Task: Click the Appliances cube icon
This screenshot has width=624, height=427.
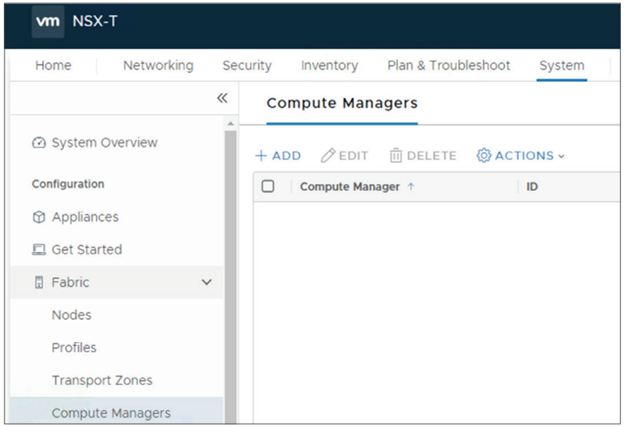Action: [x=39, y=217]
